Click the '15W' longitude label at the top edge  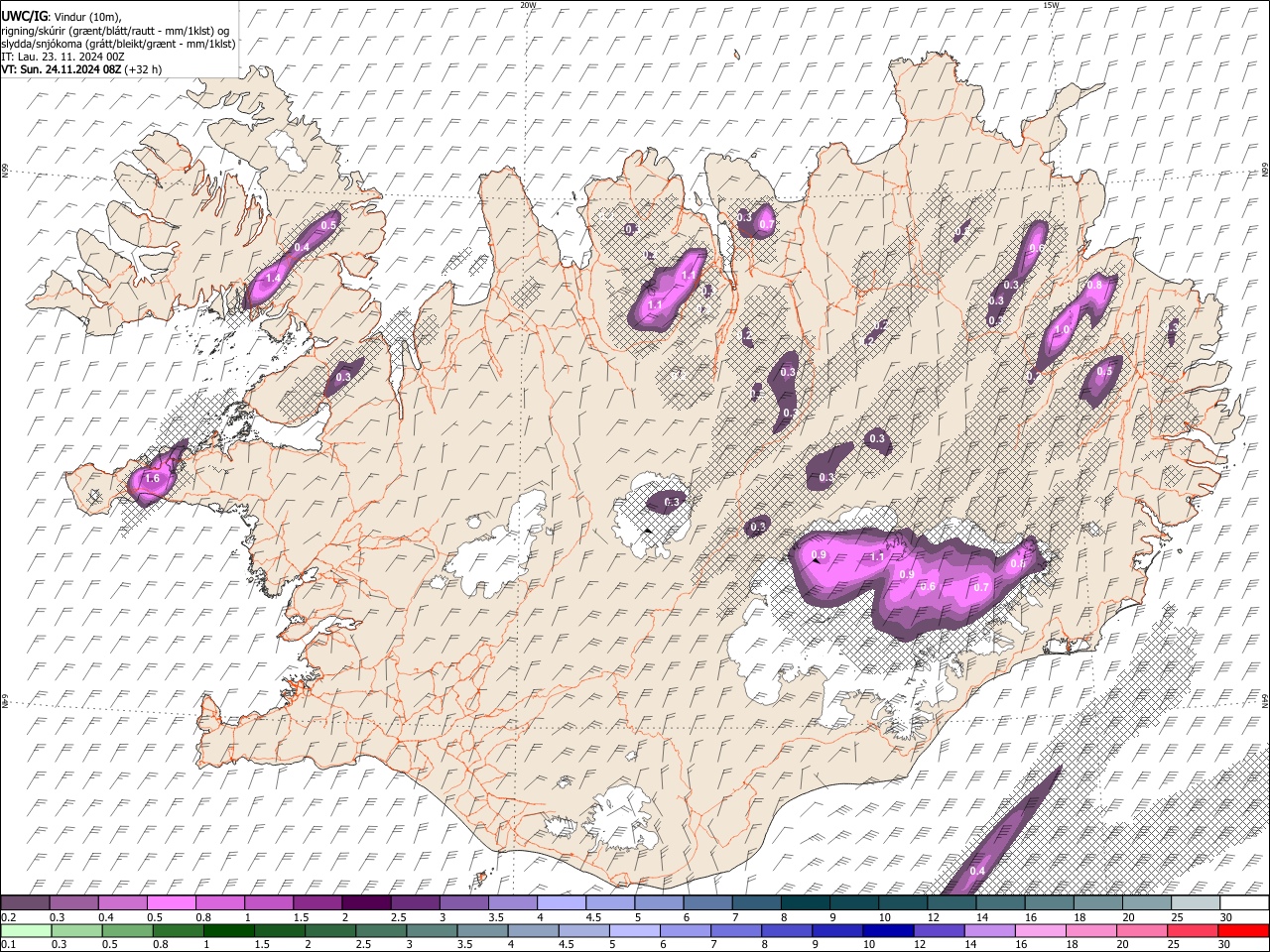(1050, 5)
